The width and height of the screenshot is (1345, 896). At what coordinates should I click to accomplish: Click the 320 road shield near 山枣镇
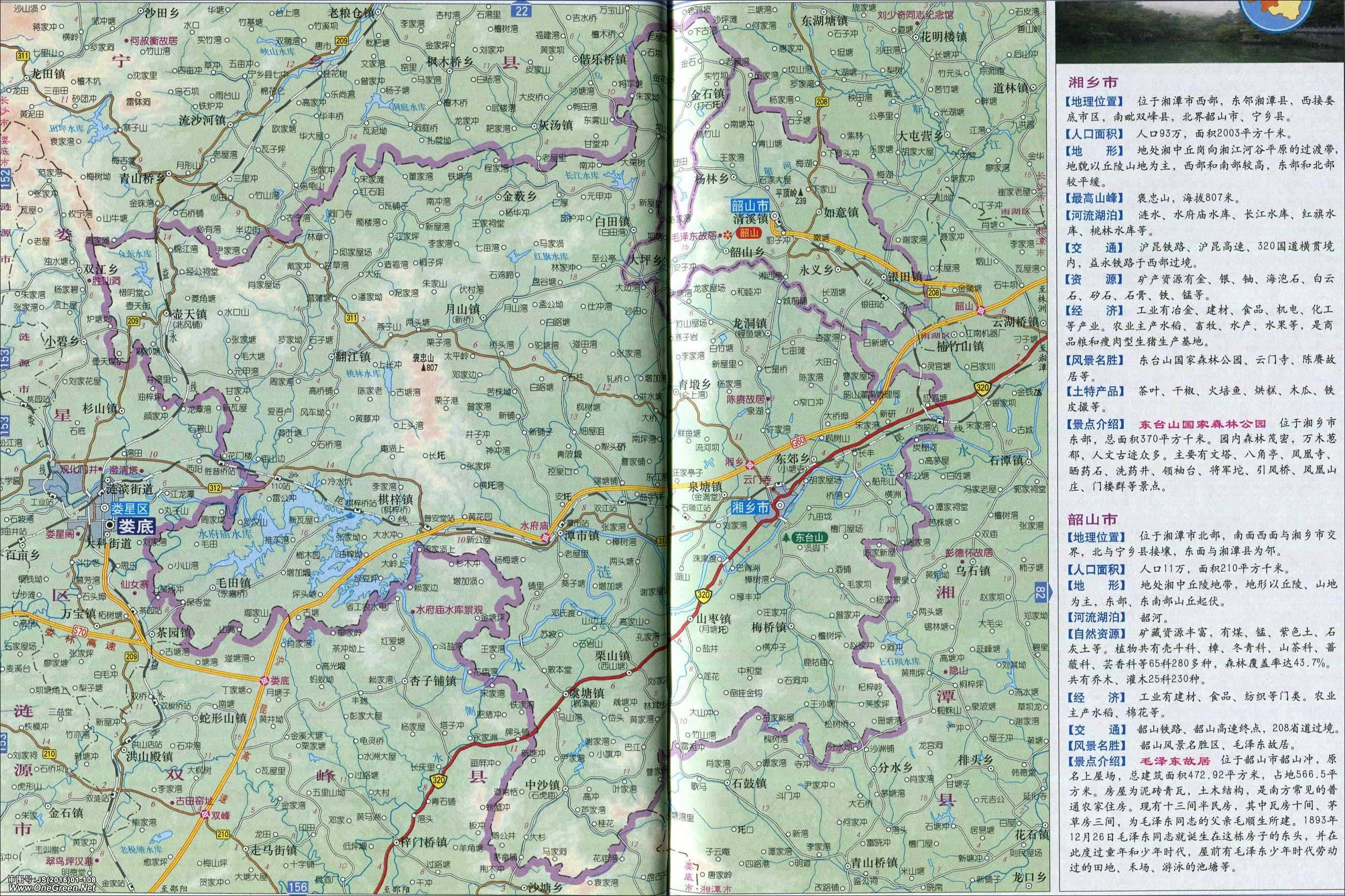[x=704, y=597]
